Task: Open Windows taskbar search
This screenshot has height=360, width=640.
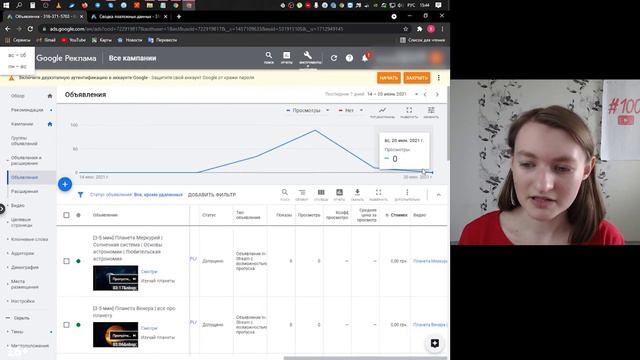Action: tap(19, 5)
